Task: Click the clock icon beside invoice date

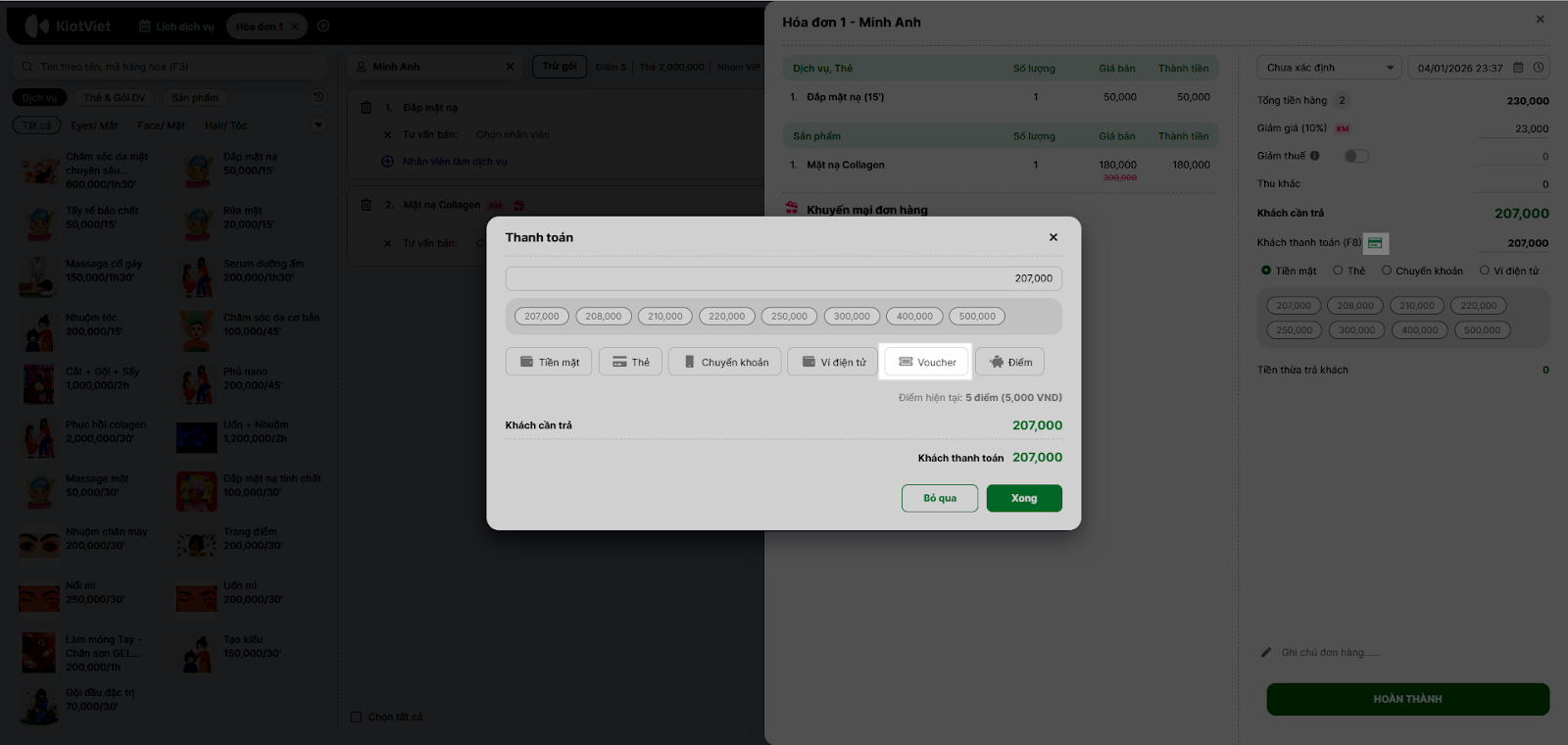Action: (1539, 68)
